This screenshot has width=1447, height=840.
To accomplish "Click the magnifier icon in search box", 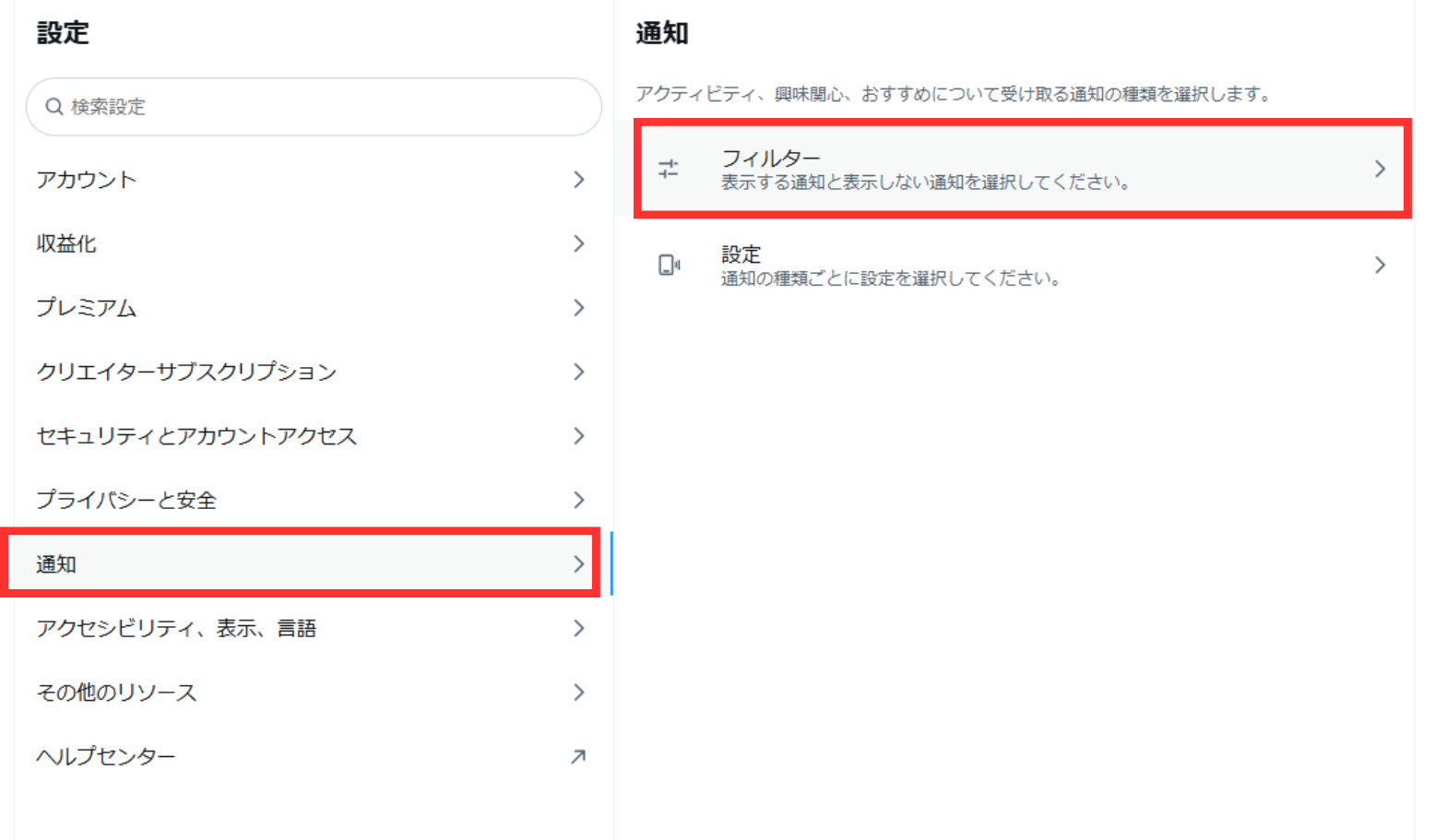I will pos(54,107).
